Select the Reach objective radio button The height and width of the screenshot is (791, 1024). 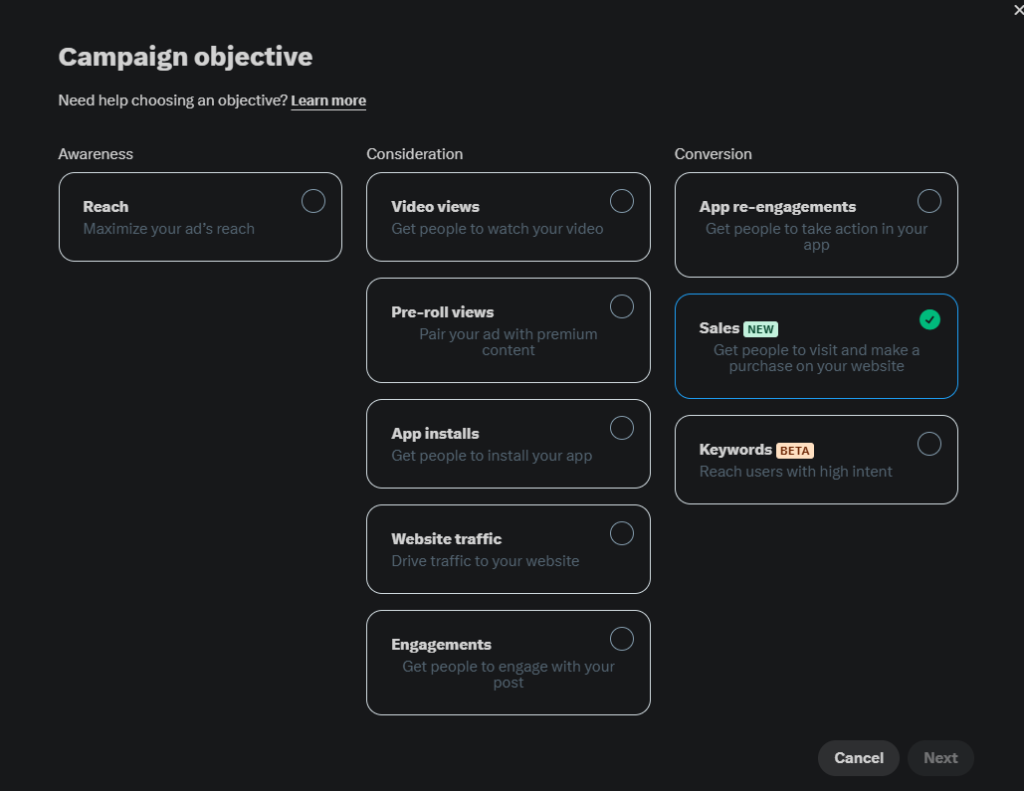click(313, 201)
